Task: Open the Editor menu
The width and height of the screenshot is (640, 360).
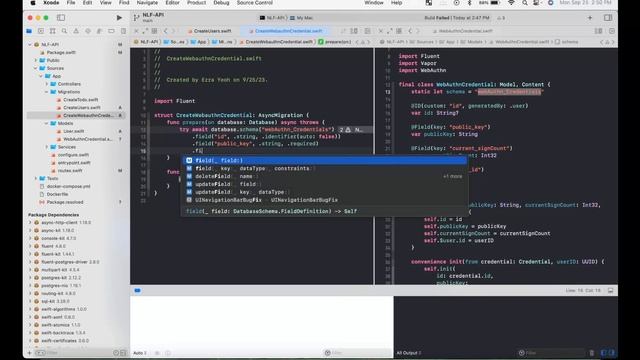Action: coord(172,3)
